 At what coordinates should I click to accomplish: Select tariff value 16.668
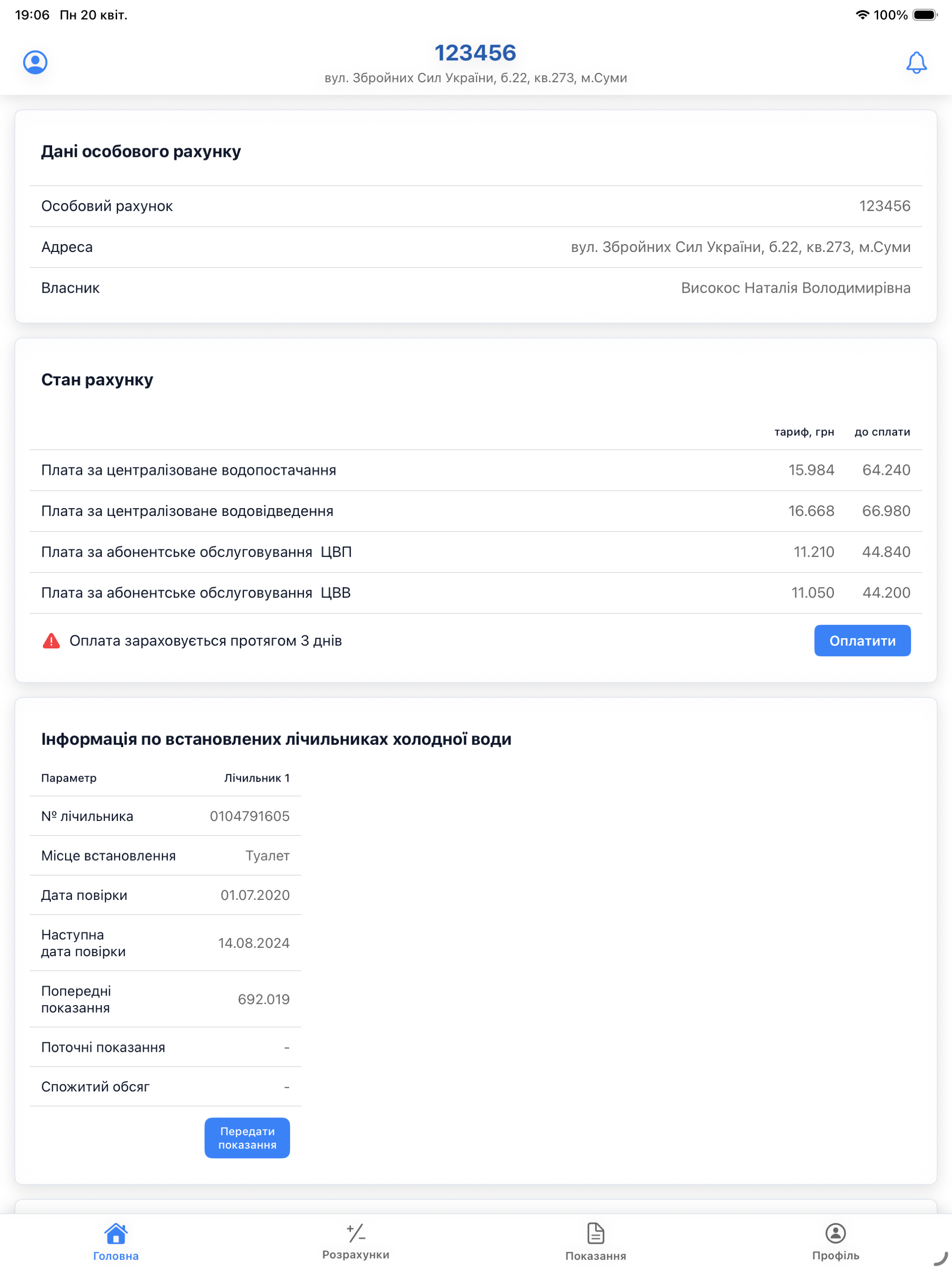811,511
